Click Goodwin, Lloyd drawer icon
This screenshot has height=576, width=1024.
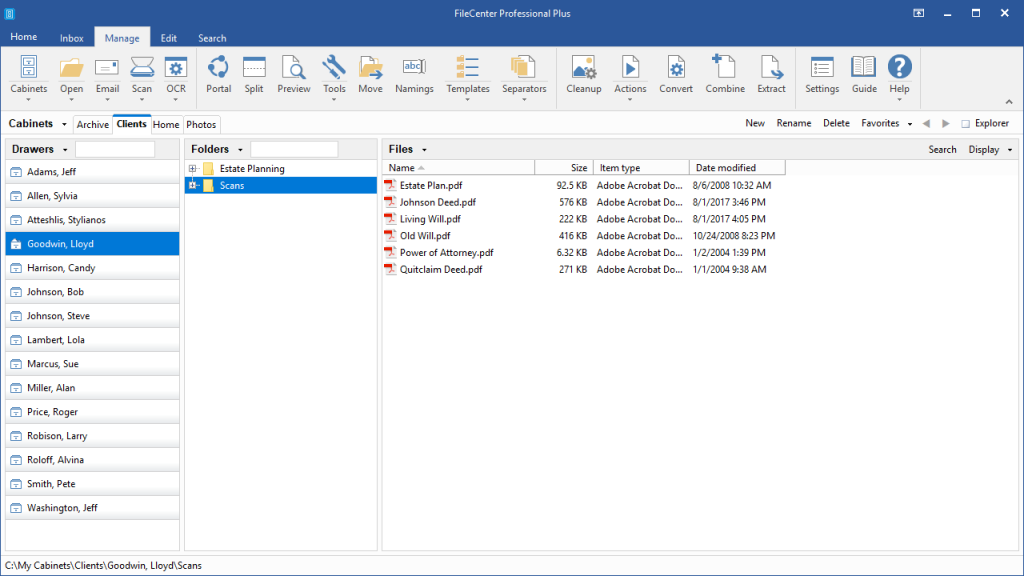click(16, 244)
